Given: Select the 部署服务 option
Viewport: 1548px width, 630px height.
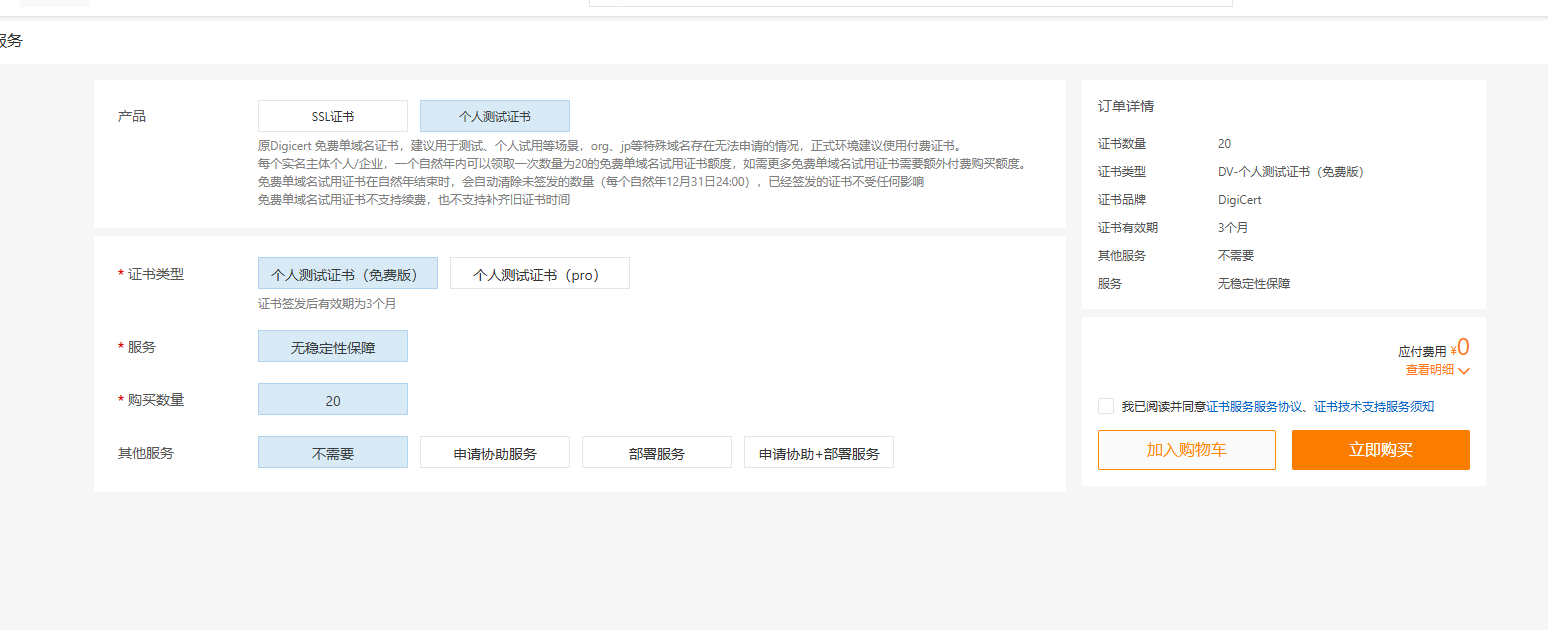Looking at the screenshot, I should click(x=656, y=453).
